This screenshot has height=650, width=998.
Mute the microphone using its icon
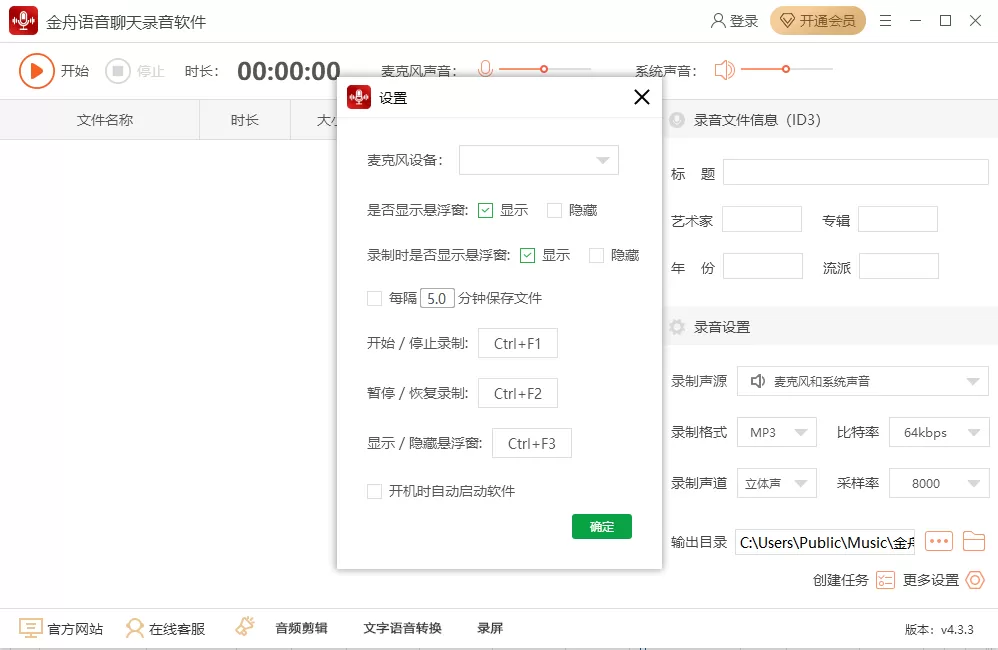click(486, 69)
